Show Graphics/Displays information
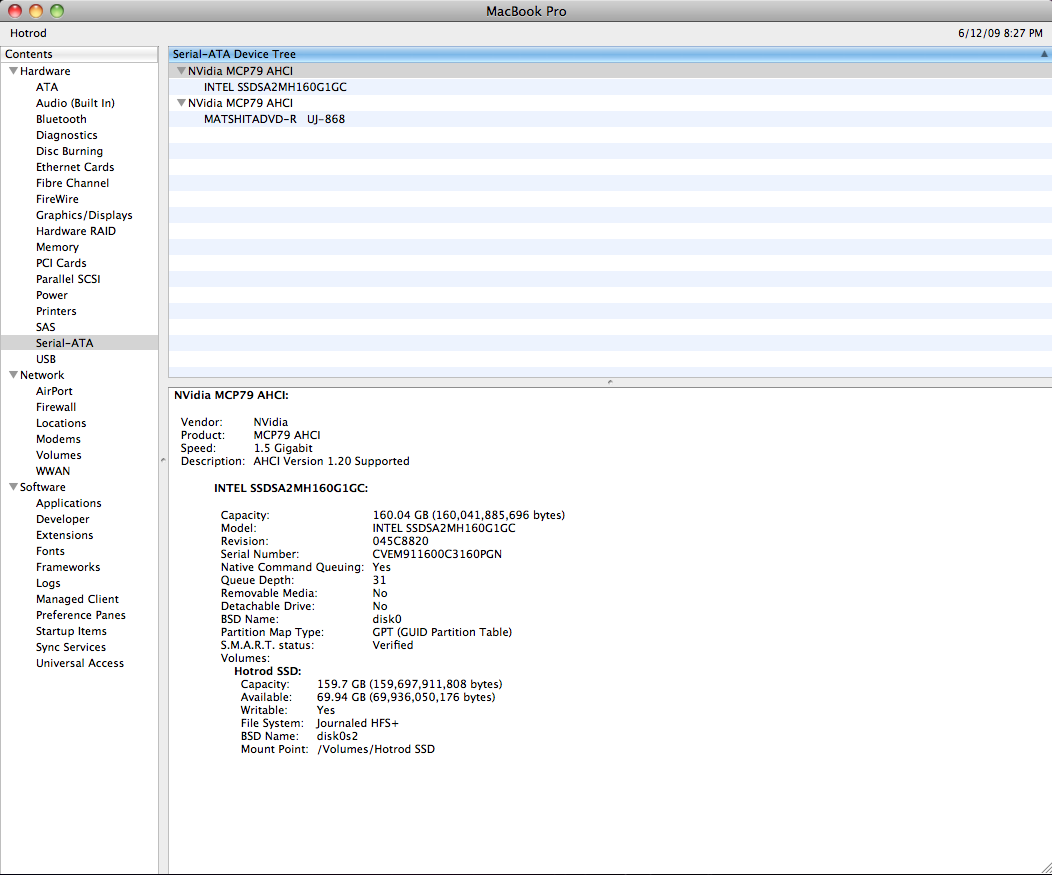The image size is (1052, 875). (x=84, y=215)
